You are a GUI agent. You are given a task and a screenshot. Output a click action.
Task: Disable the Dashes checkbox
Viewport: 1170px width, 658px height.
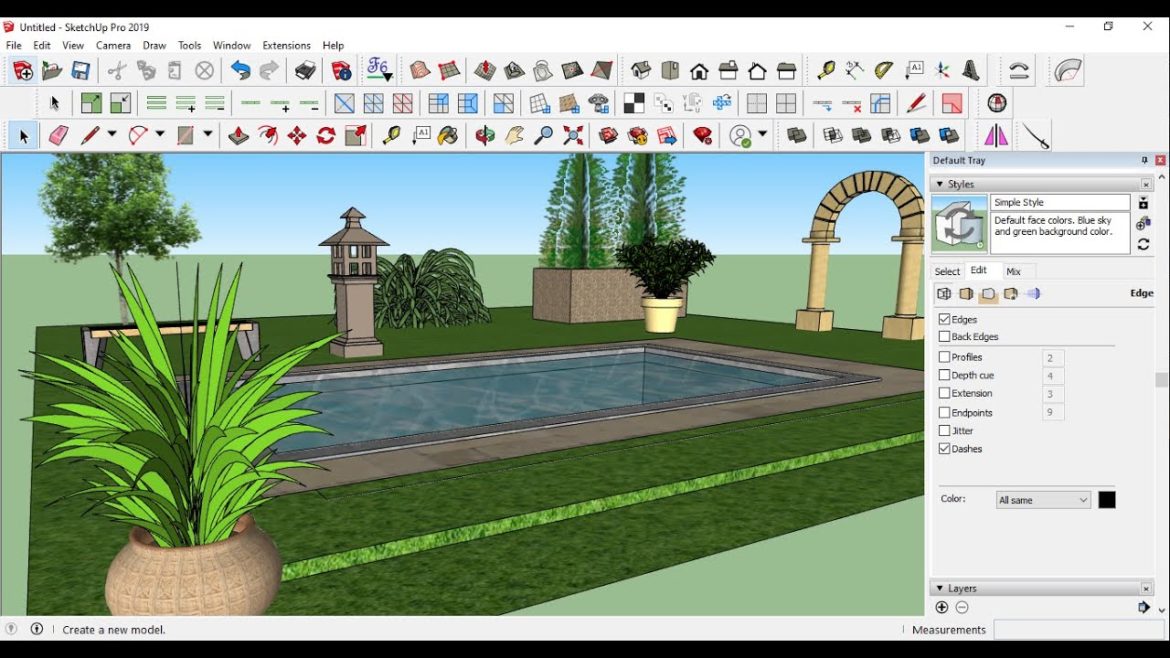944,449
